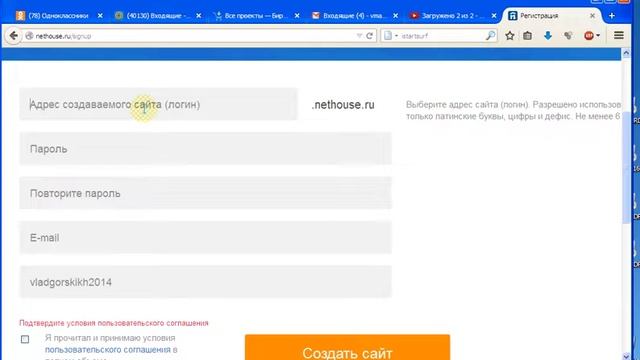Bookmark this page with the star icon
640x360 pixels.
click(509, 36)
